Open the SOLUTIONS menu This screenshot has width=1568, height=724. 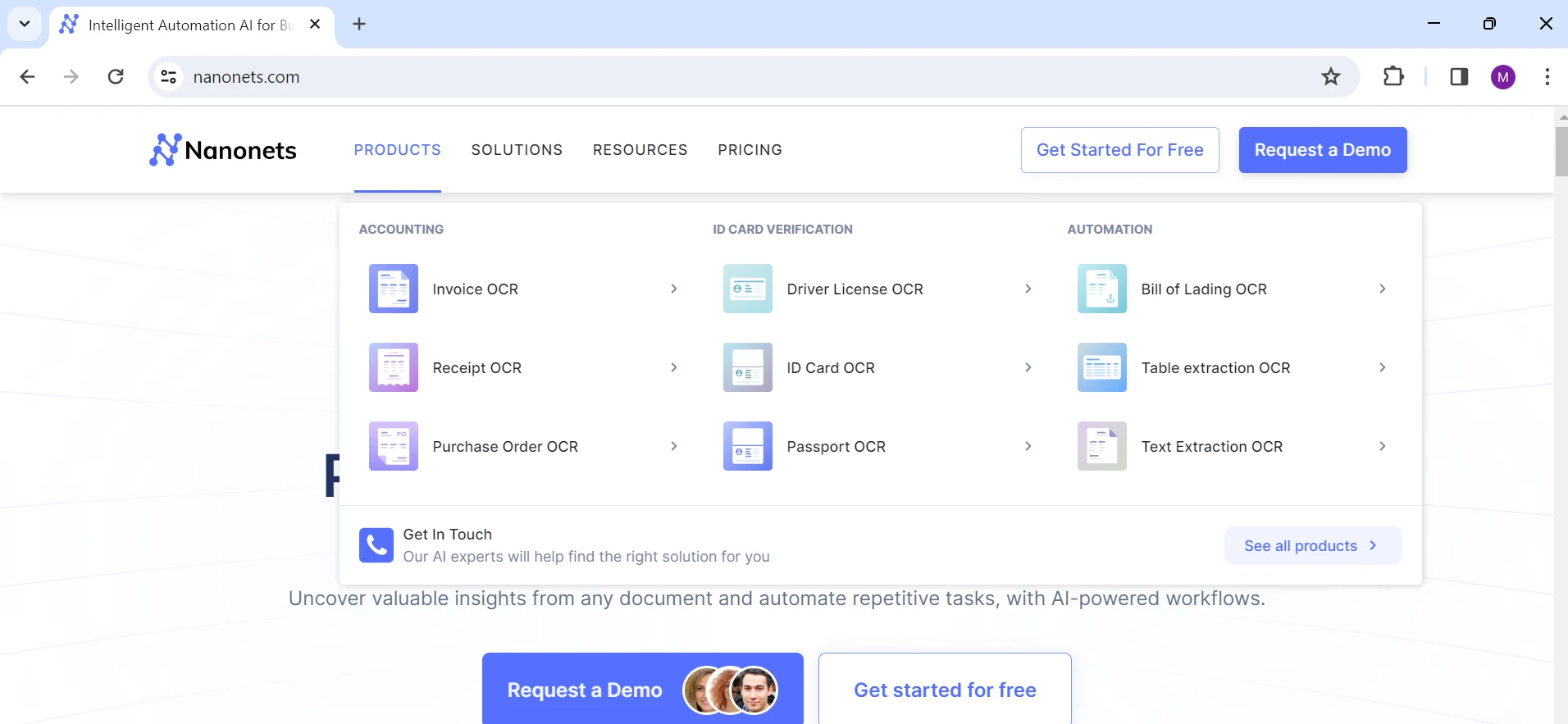pos(517,150)
